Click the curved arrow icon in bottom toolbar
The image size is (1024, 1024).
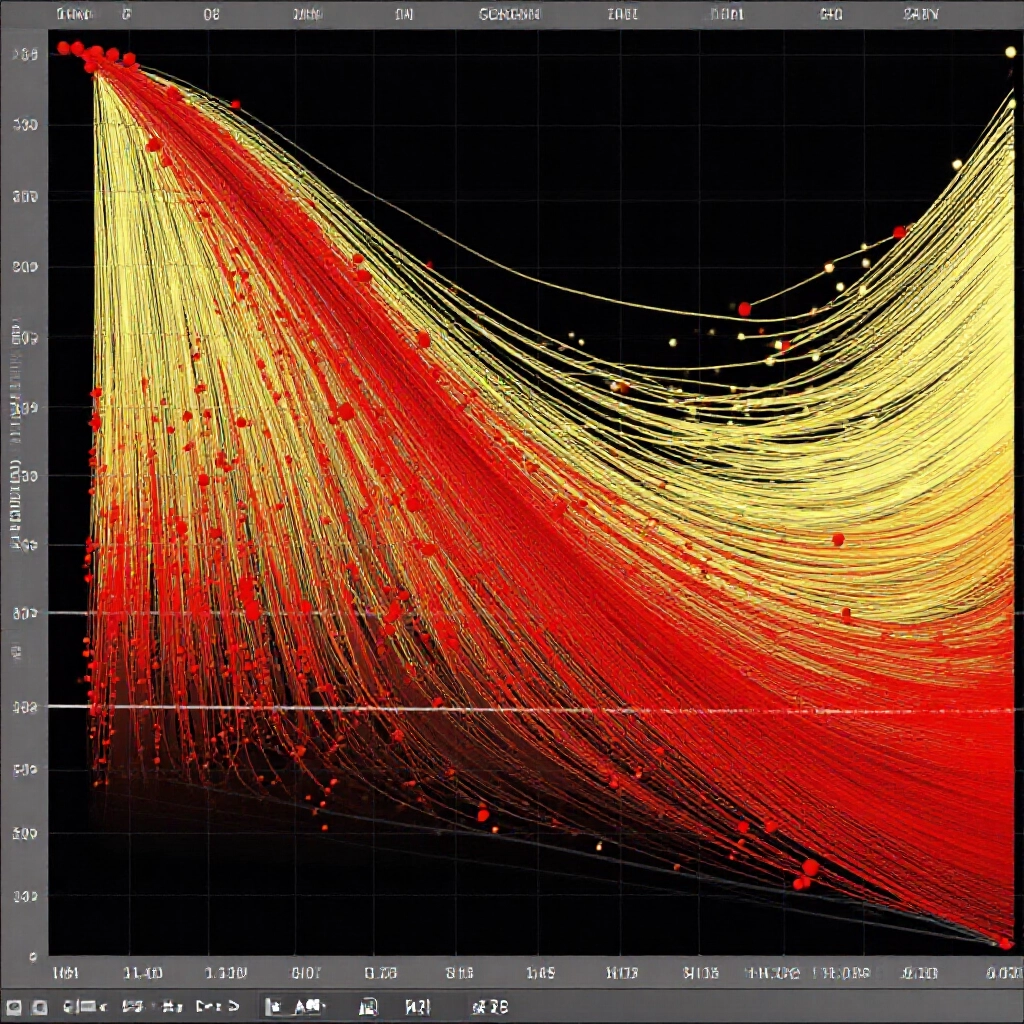pos(233,1006)
